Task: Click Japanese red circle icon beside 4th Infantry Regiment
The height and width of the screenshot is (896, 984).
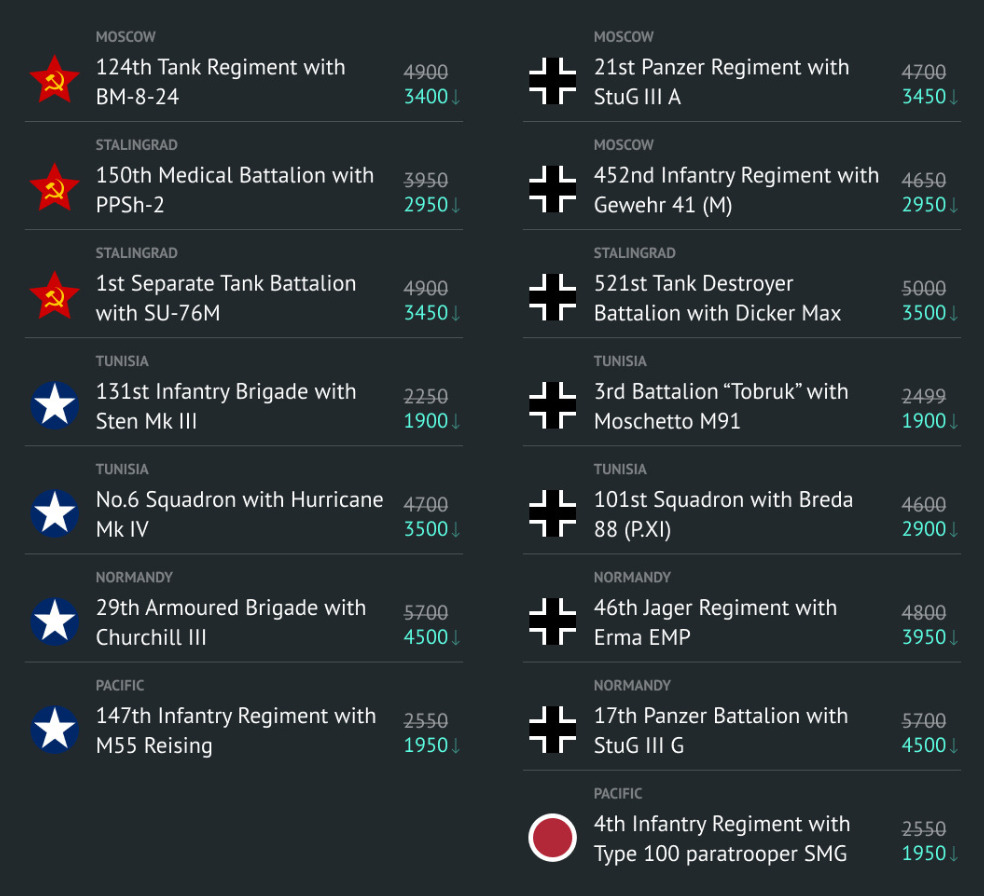Action: tap(552, 838)
